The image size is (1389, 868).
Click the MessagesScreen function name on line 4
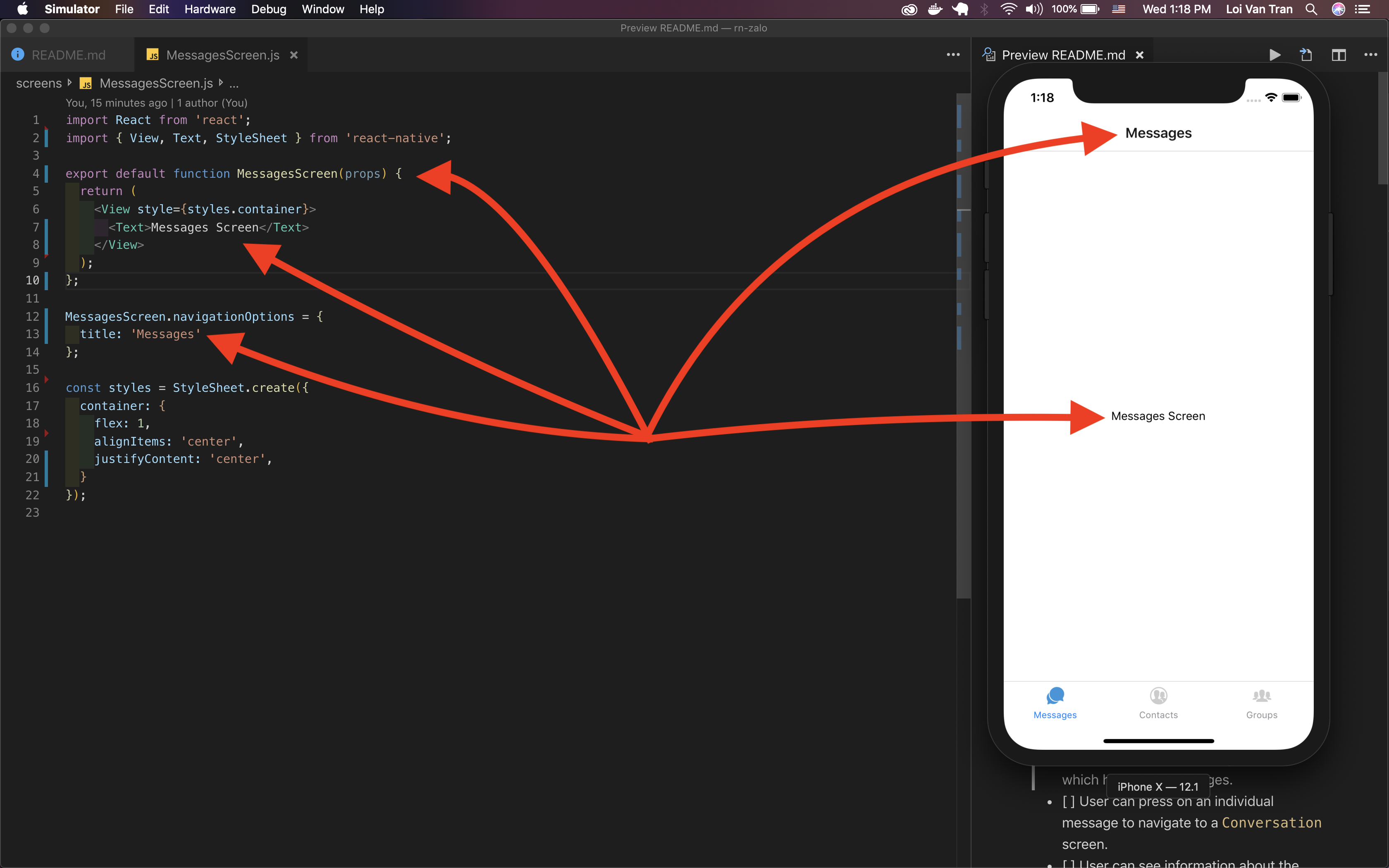pyautogui.click(x=287, y=173)
